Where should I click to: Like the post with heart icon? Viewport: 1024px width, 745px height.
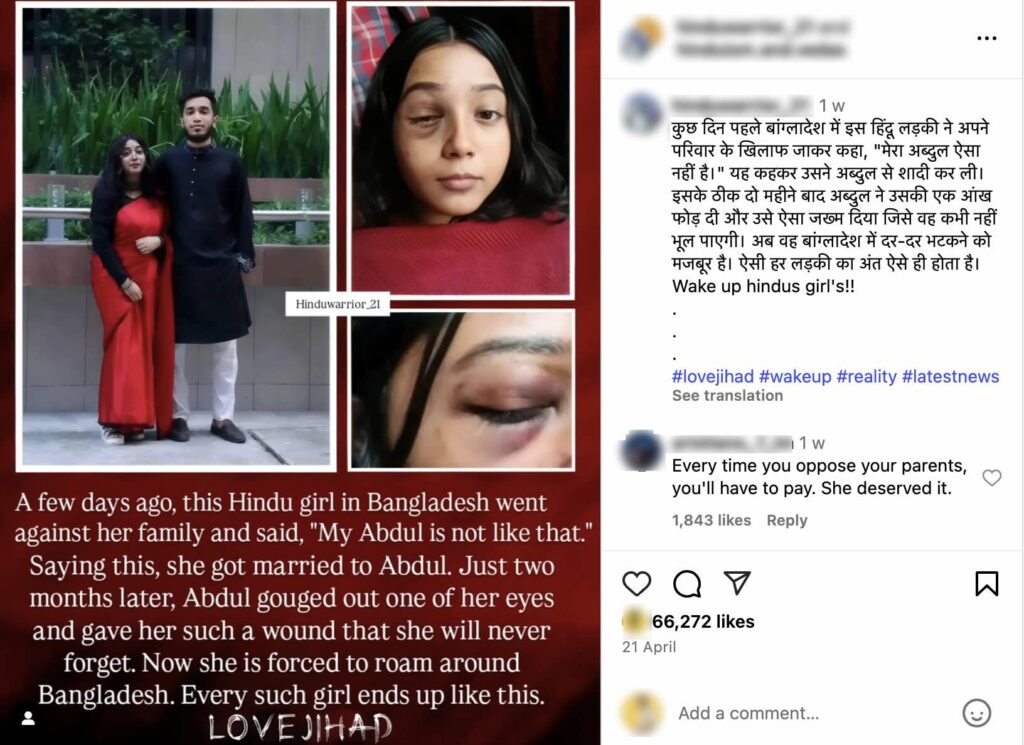point(636,583)
